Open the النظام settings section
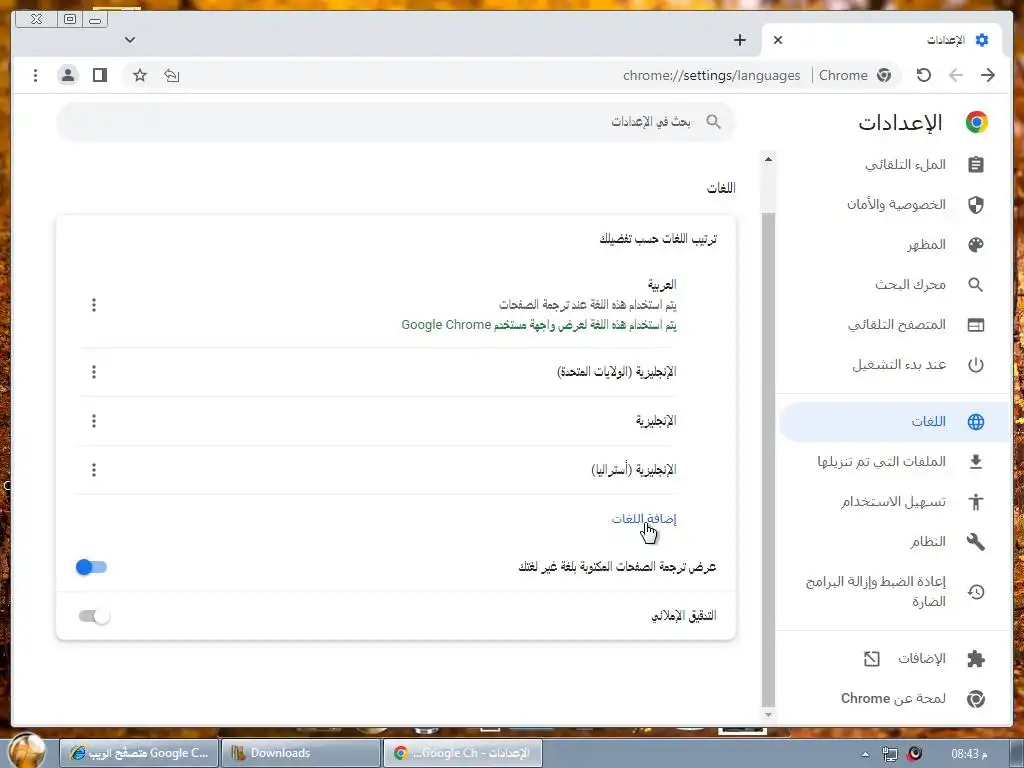Screen dimensions: 1024x768 pos(928,541)
